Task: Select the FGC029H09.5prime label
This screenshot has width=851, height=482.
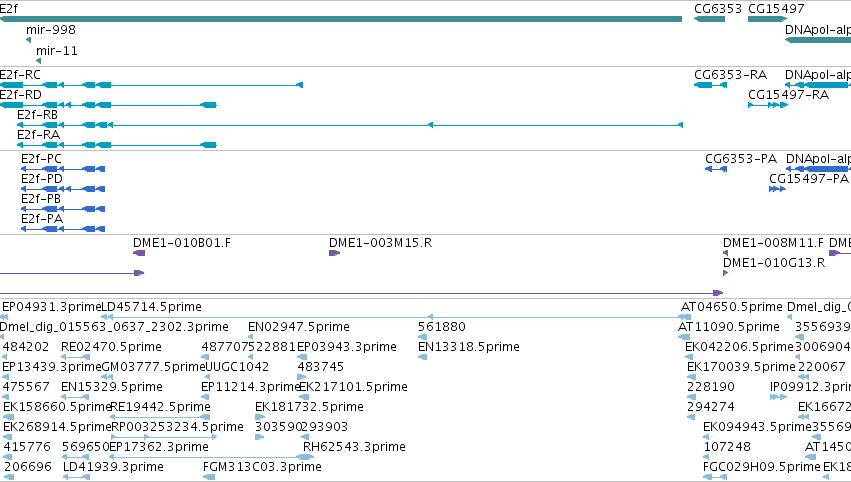Action: [x=761, y=468]
